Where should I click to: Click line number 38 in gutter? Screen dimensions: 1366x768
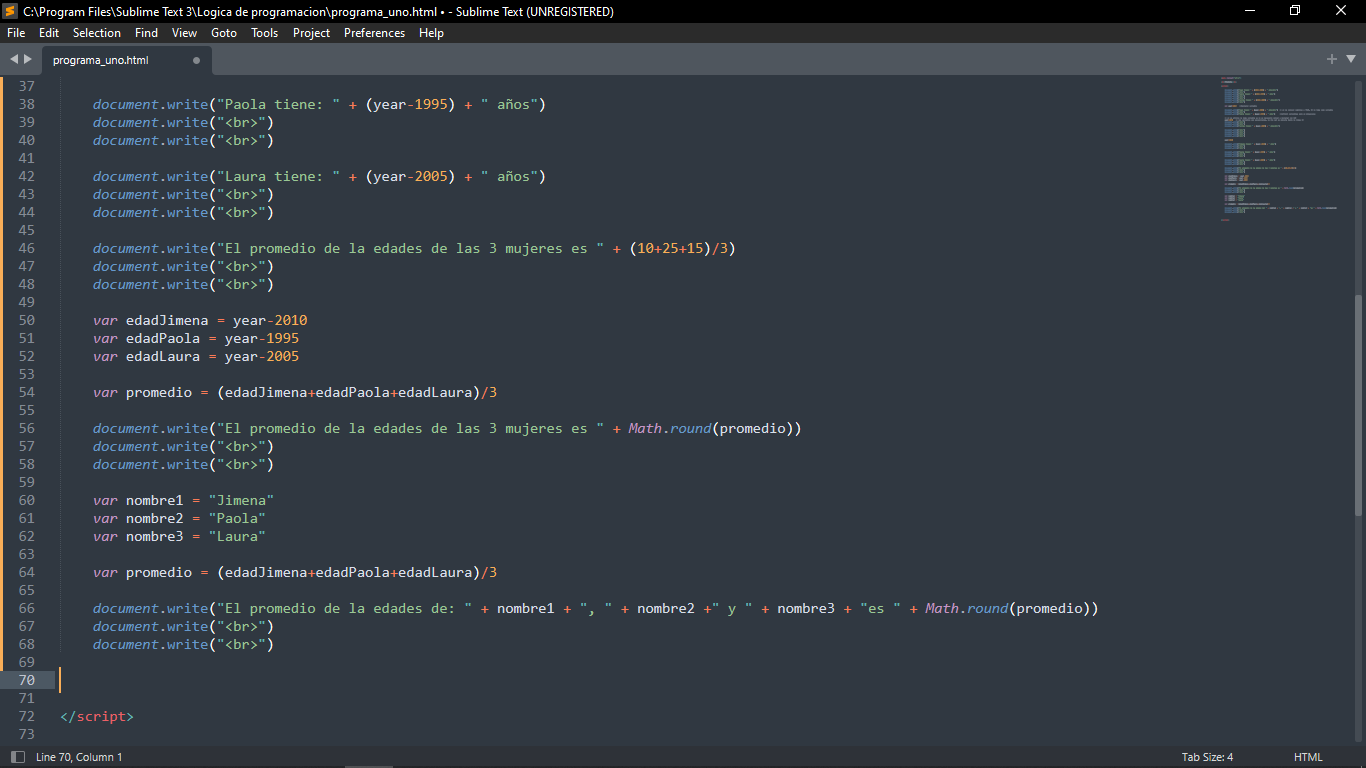[26, 104]
